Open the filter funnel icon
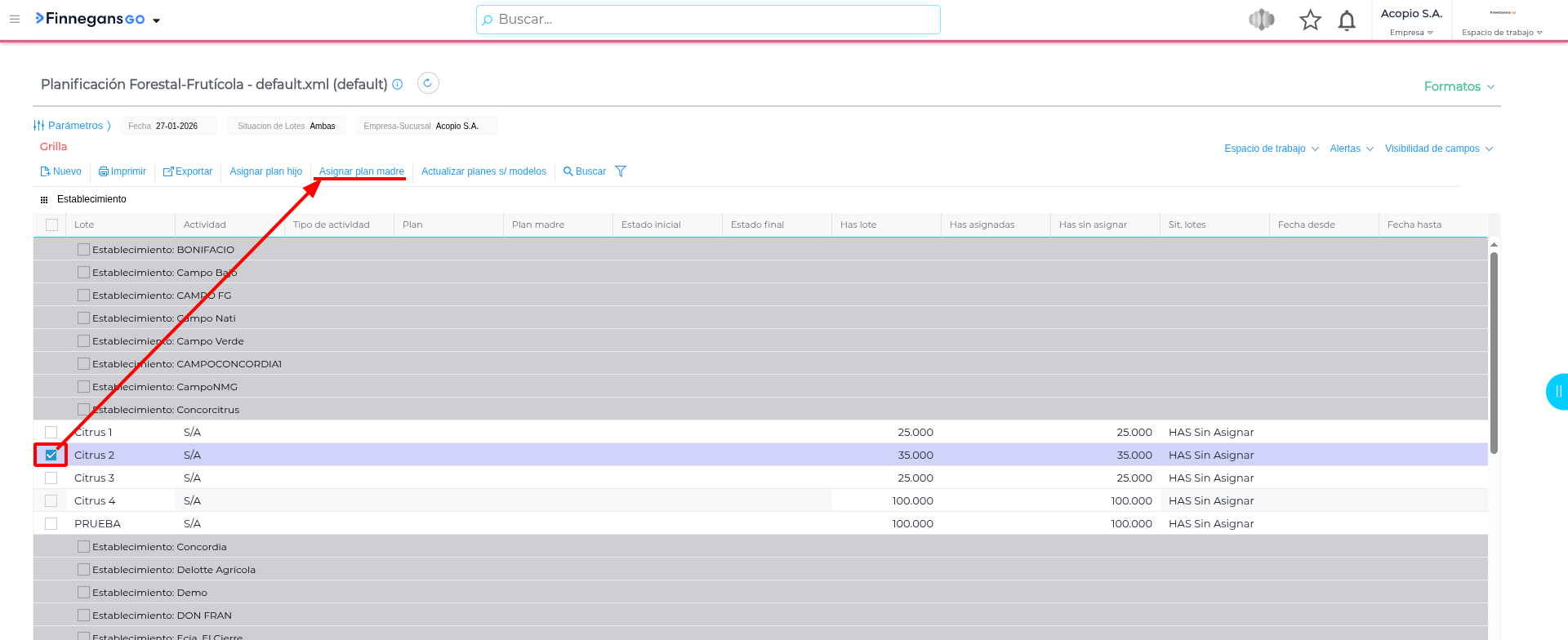The width and height of the screenshot is (1568, 640). point(621,171)
